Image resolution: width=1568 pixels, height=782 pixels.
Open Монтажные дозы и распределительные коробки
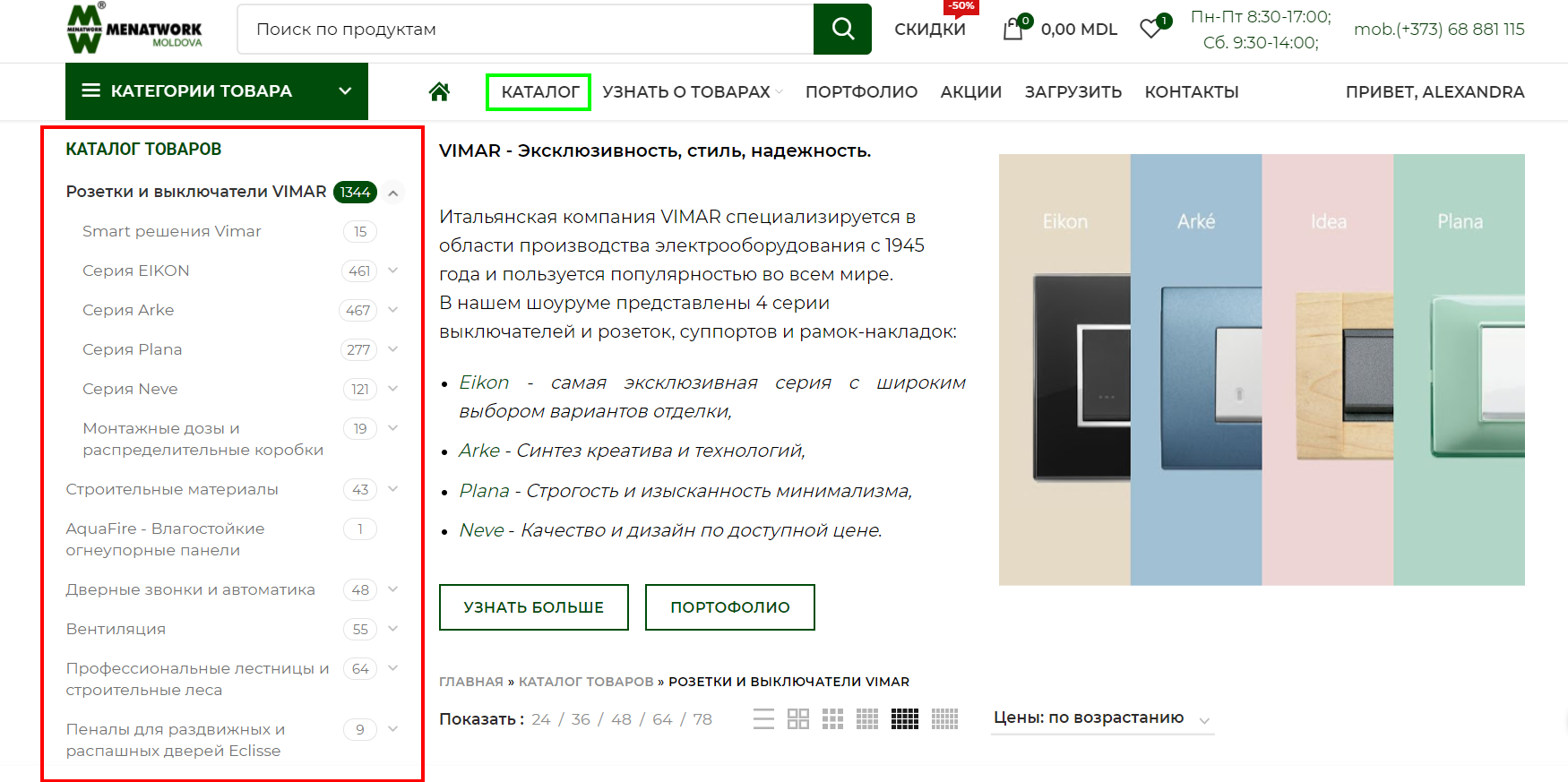tap(202, 439)
